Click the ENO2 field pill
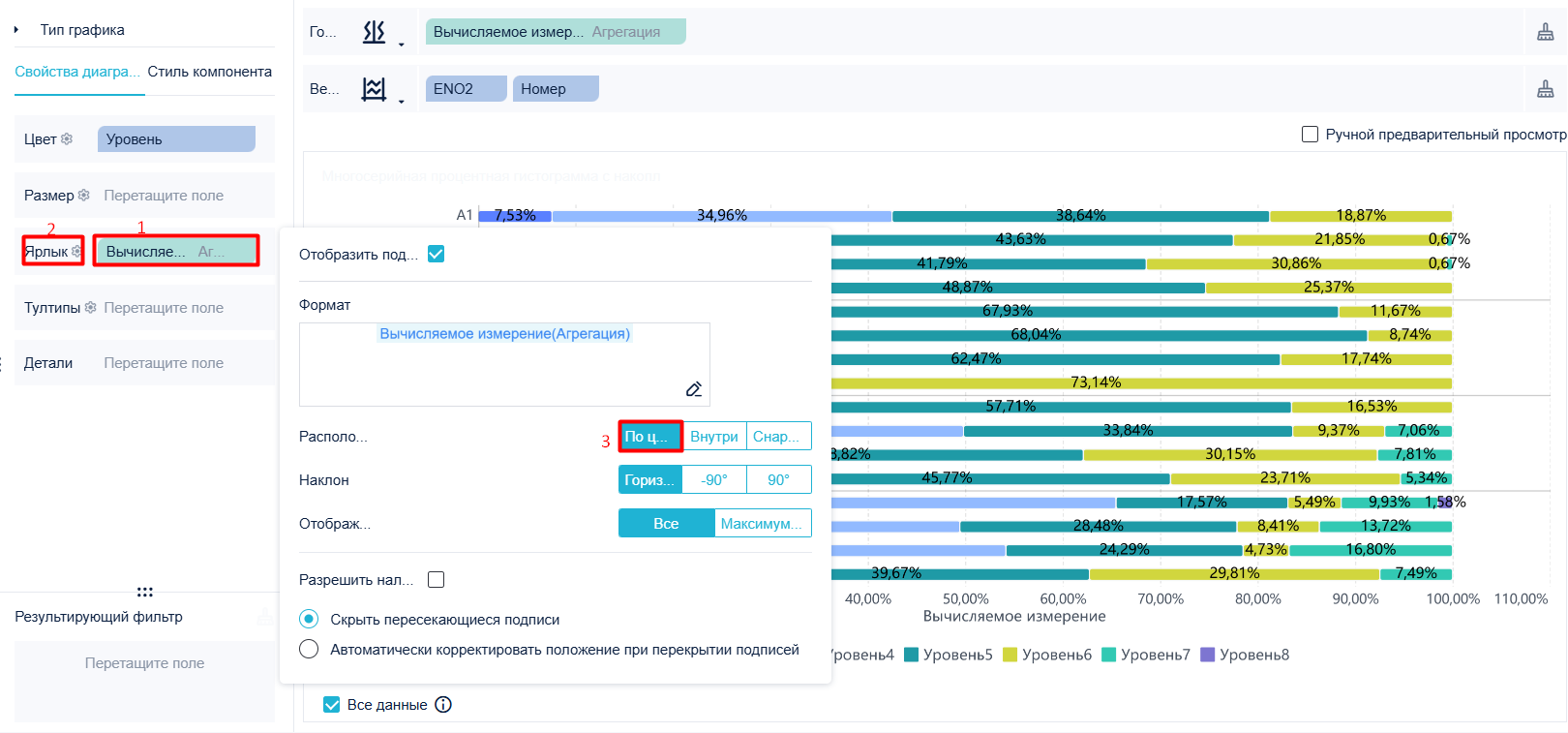This screenshot has width=1568, height=733. (x=466, y=89)
